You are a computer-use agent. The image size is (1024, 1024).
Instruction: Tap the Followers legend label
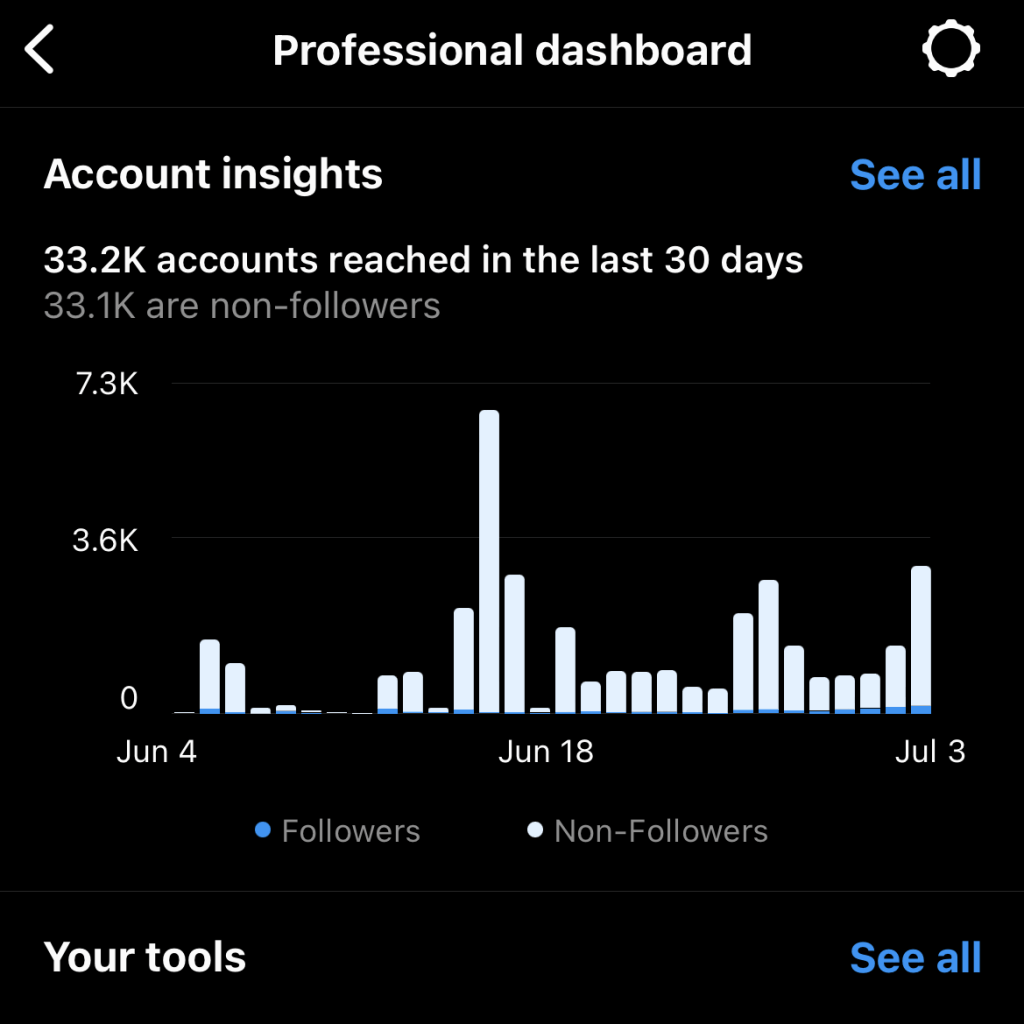click(350, 831)
